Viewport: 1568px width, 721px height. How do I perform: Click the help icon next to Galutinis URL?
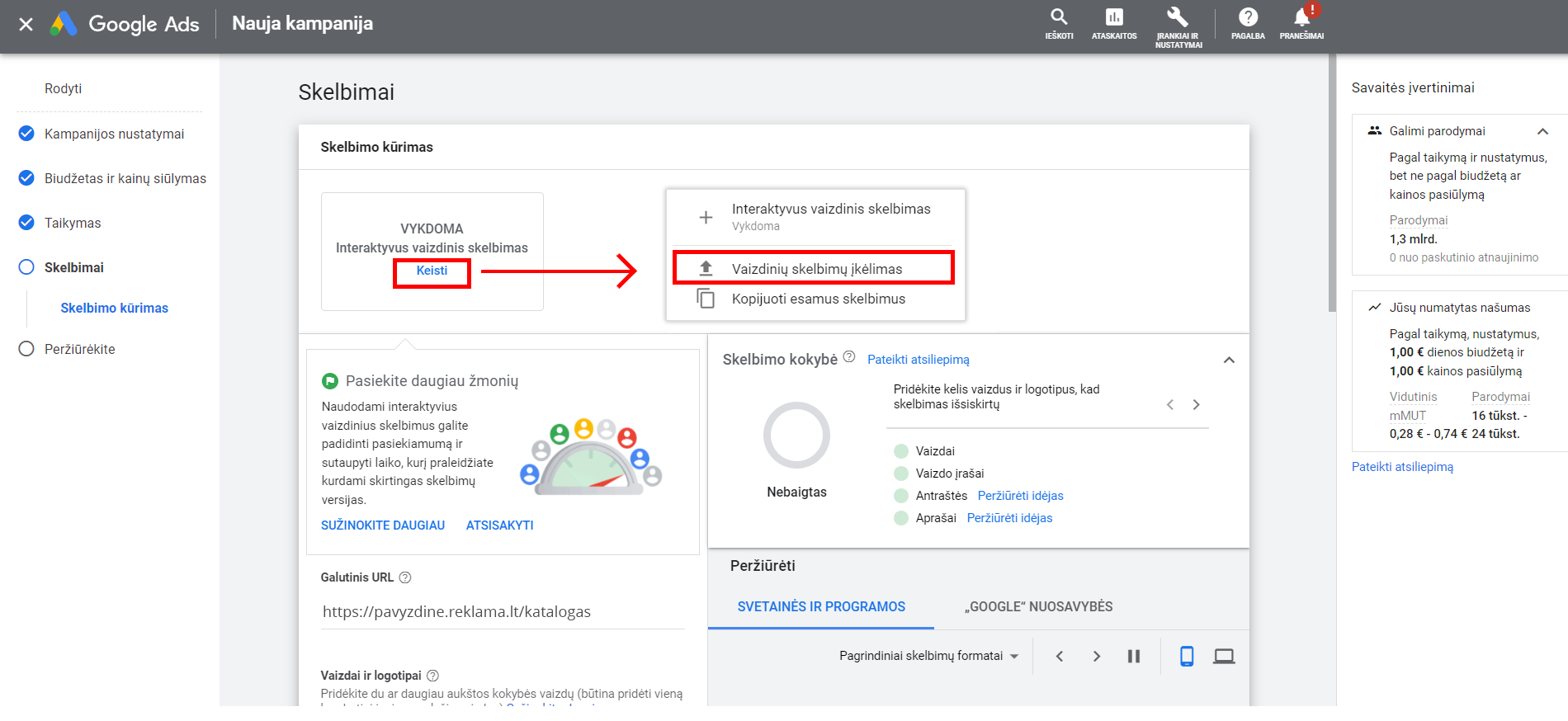coord(405,577)
